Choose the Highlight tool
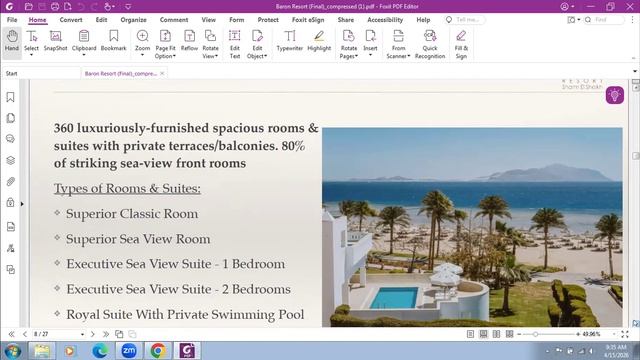The width and height of the screenshot is (640, 360). point(319,41)
